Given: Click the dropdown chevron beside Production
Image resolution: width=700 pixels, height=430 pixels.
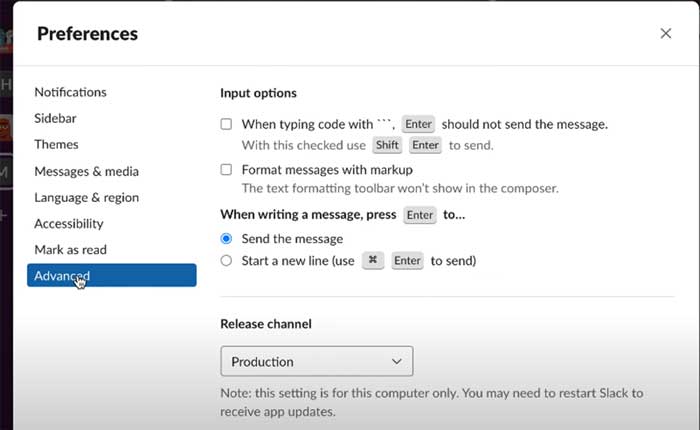Looking at the screenshot, I should coord(396,361).
